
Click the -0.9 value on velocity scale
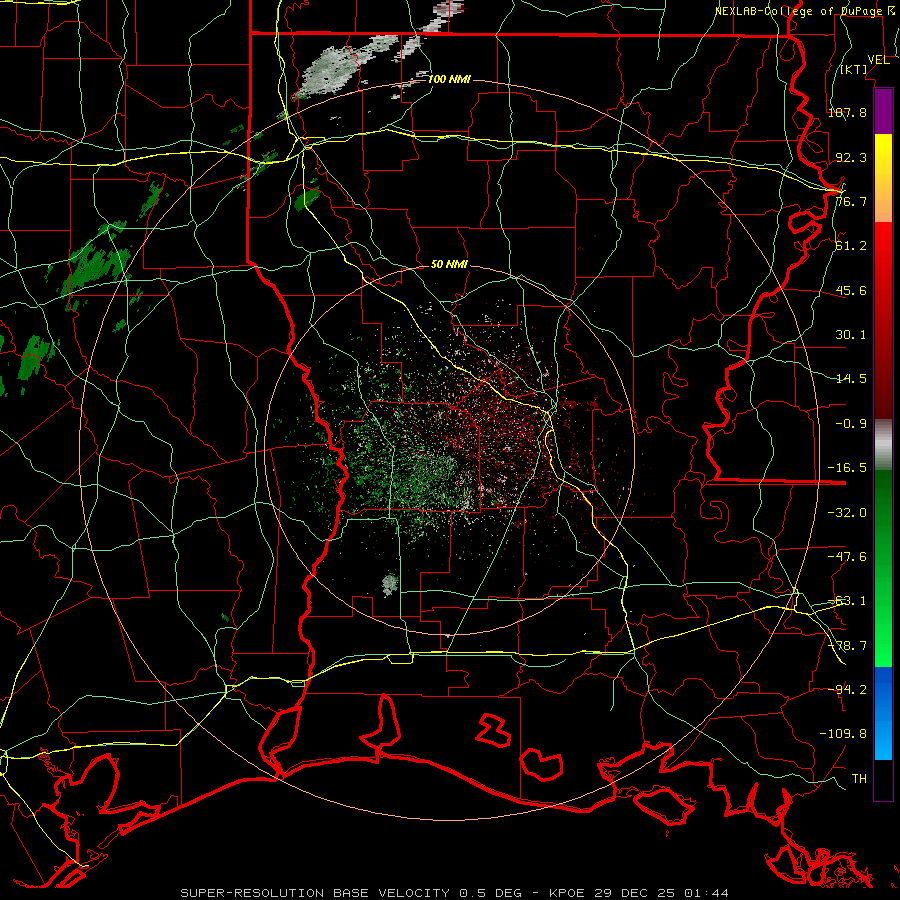(x=851, y=424)
